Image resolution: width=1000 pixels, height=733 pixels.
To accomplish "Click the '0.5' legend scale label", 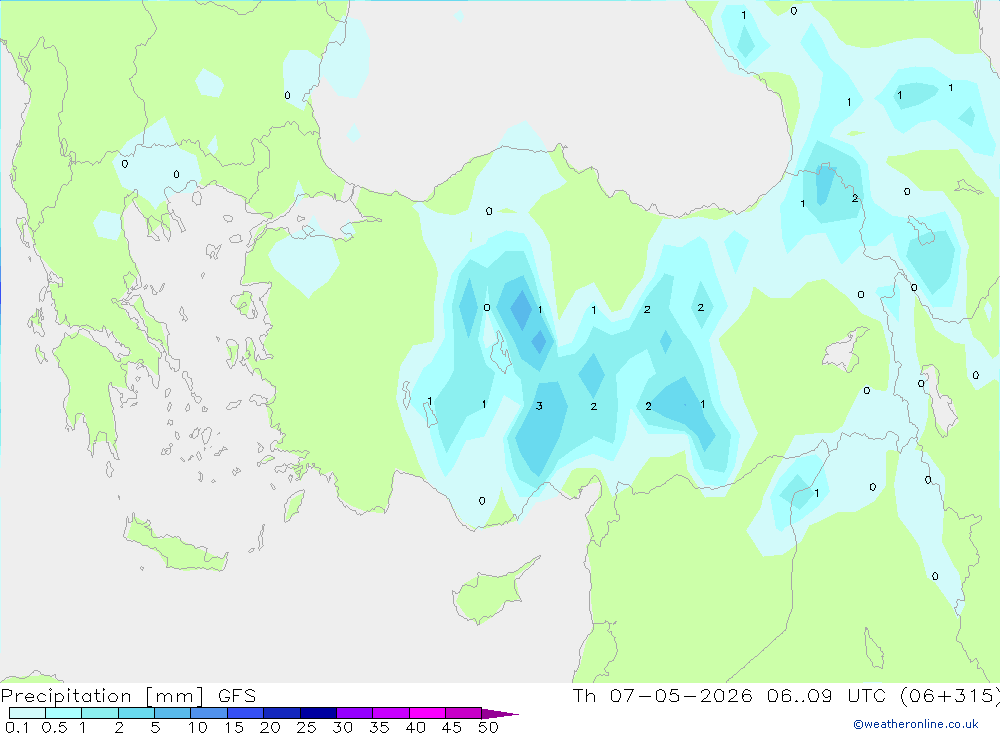I will (54, 727).
